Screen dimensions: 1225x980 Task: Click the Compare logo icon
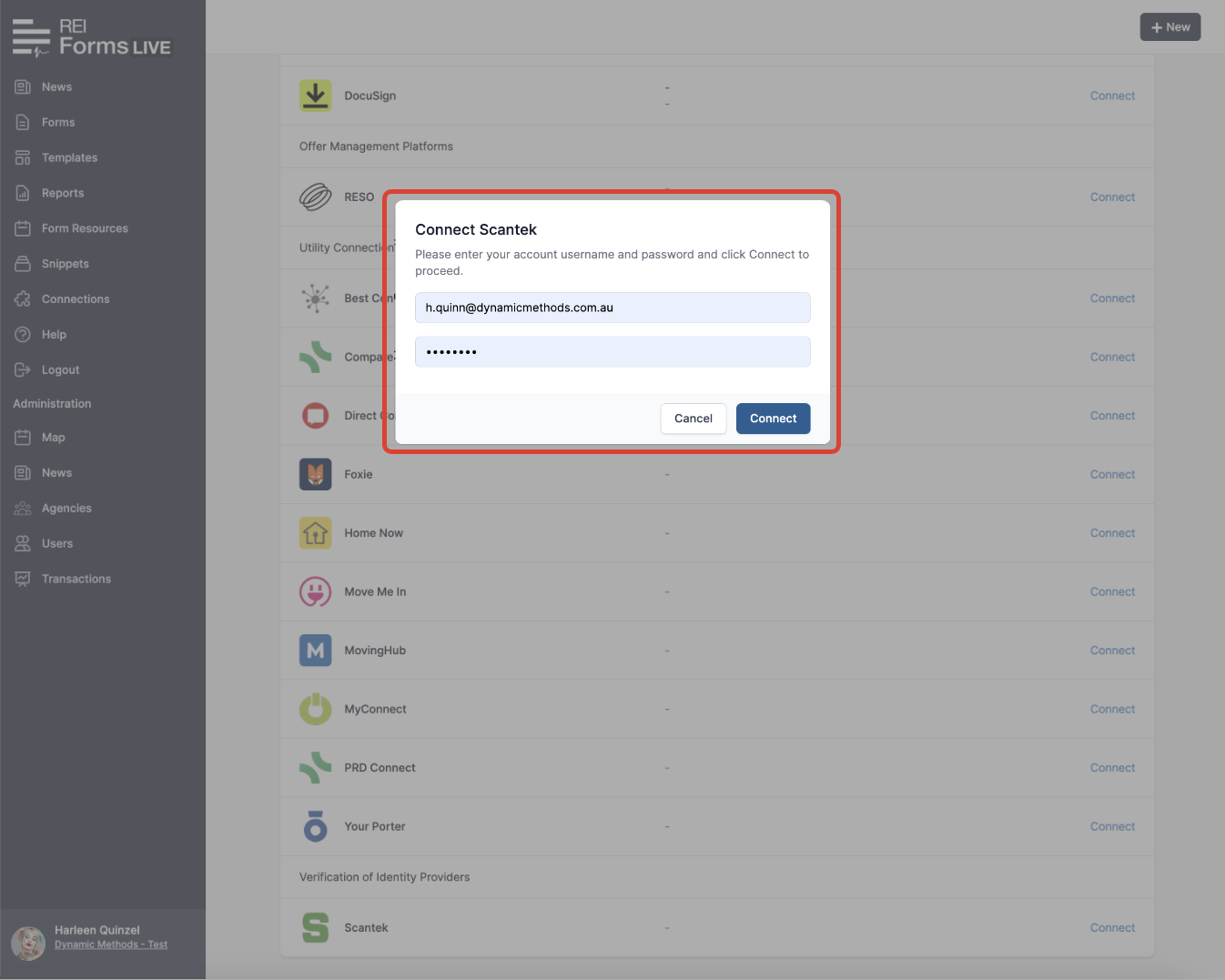[316, 358]
